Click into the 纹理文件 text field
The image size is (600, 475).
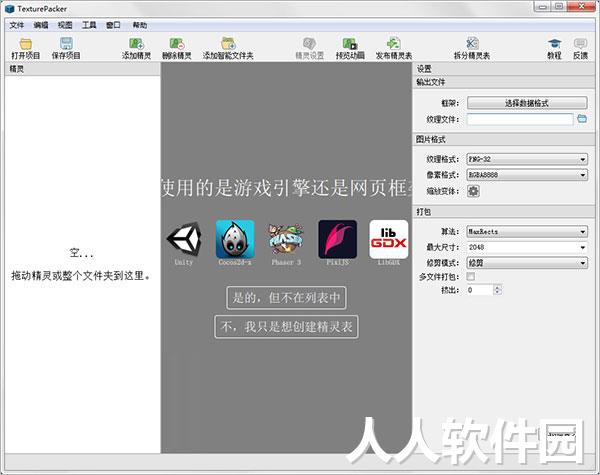[x=520, y=119]
